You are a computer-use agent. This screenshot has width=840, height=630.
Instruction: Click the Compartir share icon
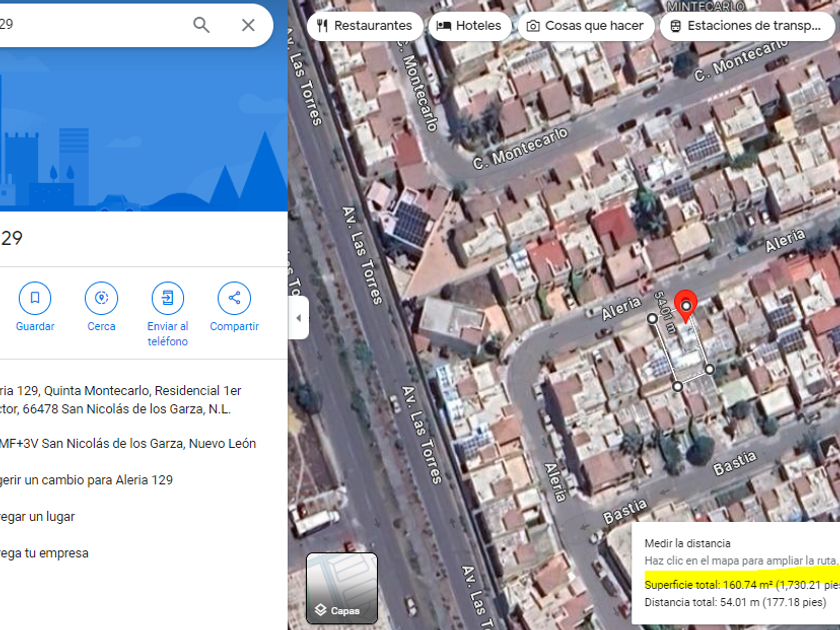click(x=234, y=298)
